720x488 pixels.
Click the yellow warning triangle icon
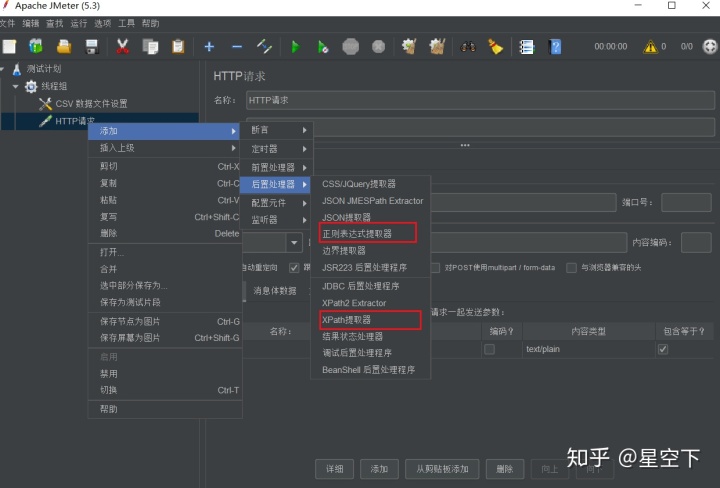pyautogui.click(x=650, y=46)
